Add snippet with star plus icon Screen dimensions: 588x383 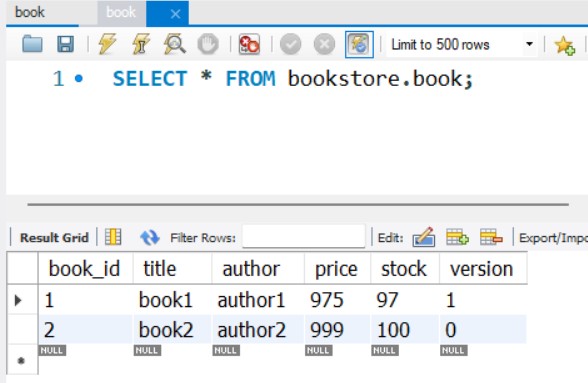(564, 45)
